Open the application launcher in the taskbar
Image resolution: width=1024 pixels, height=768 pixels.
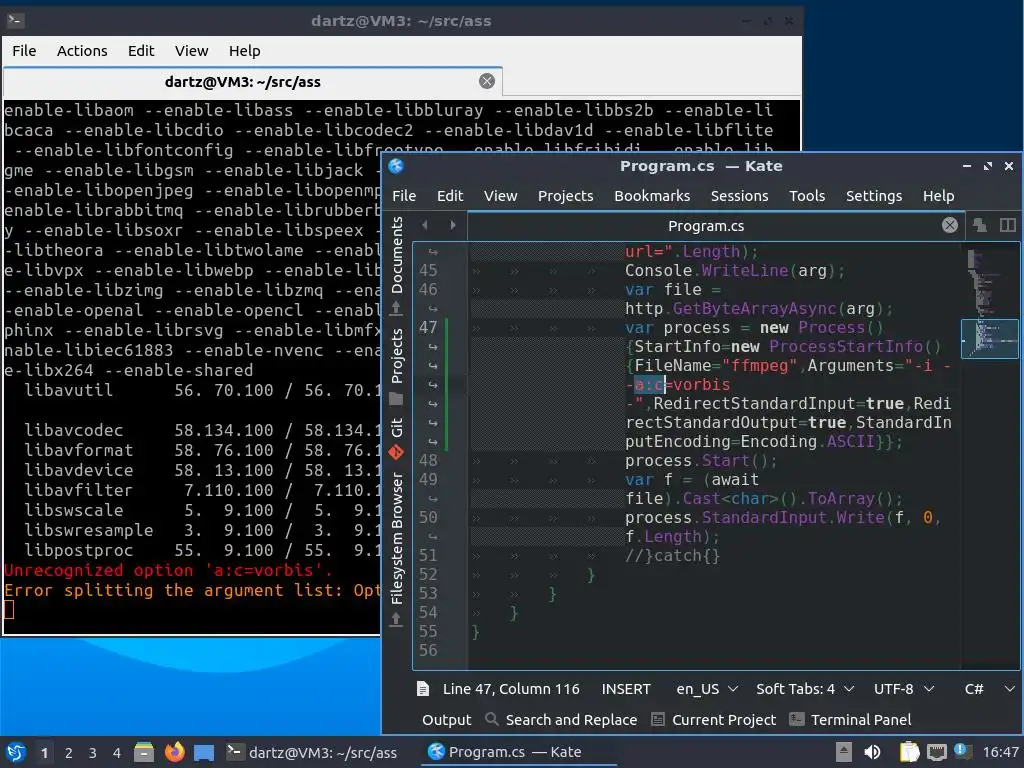(16, 752)
